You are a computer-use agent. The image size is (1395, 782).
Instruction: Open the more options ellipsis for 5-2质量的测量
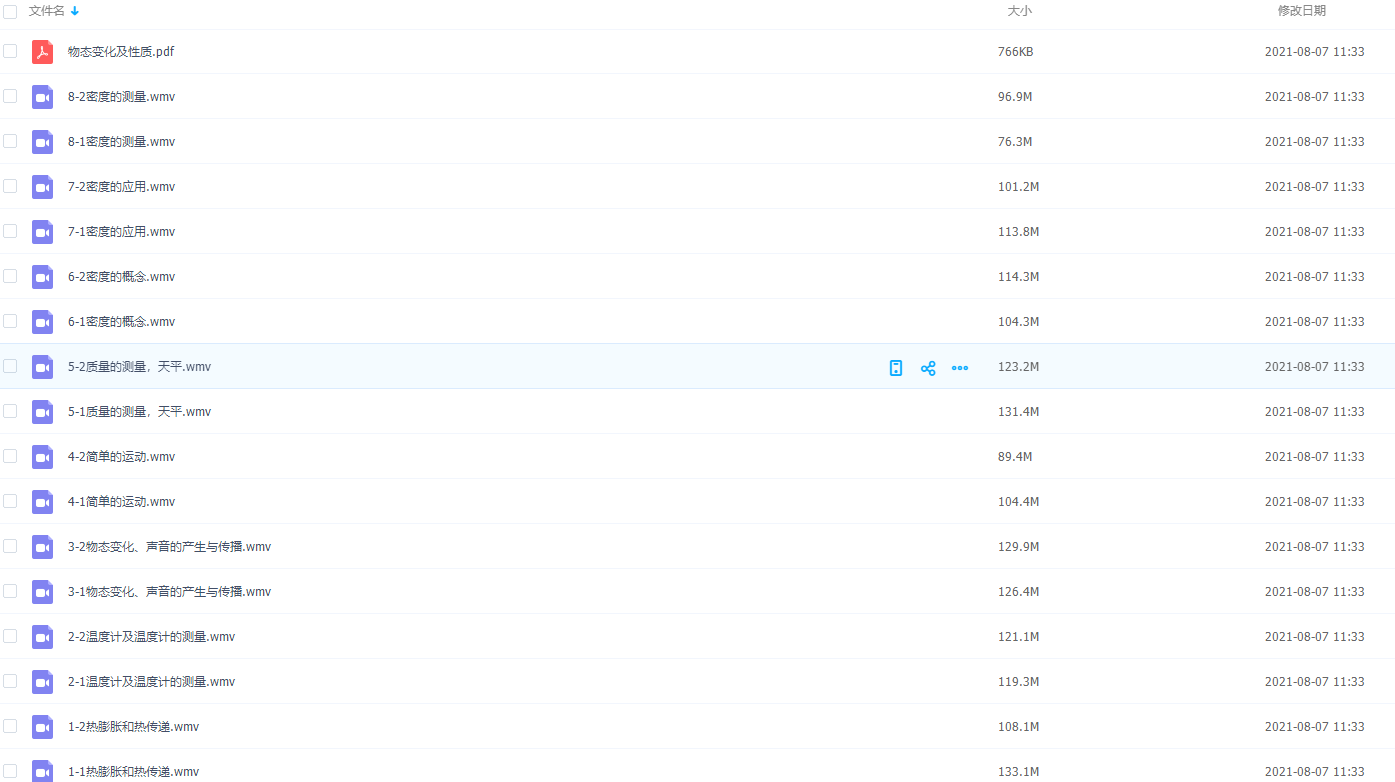(x=960, y=368)
